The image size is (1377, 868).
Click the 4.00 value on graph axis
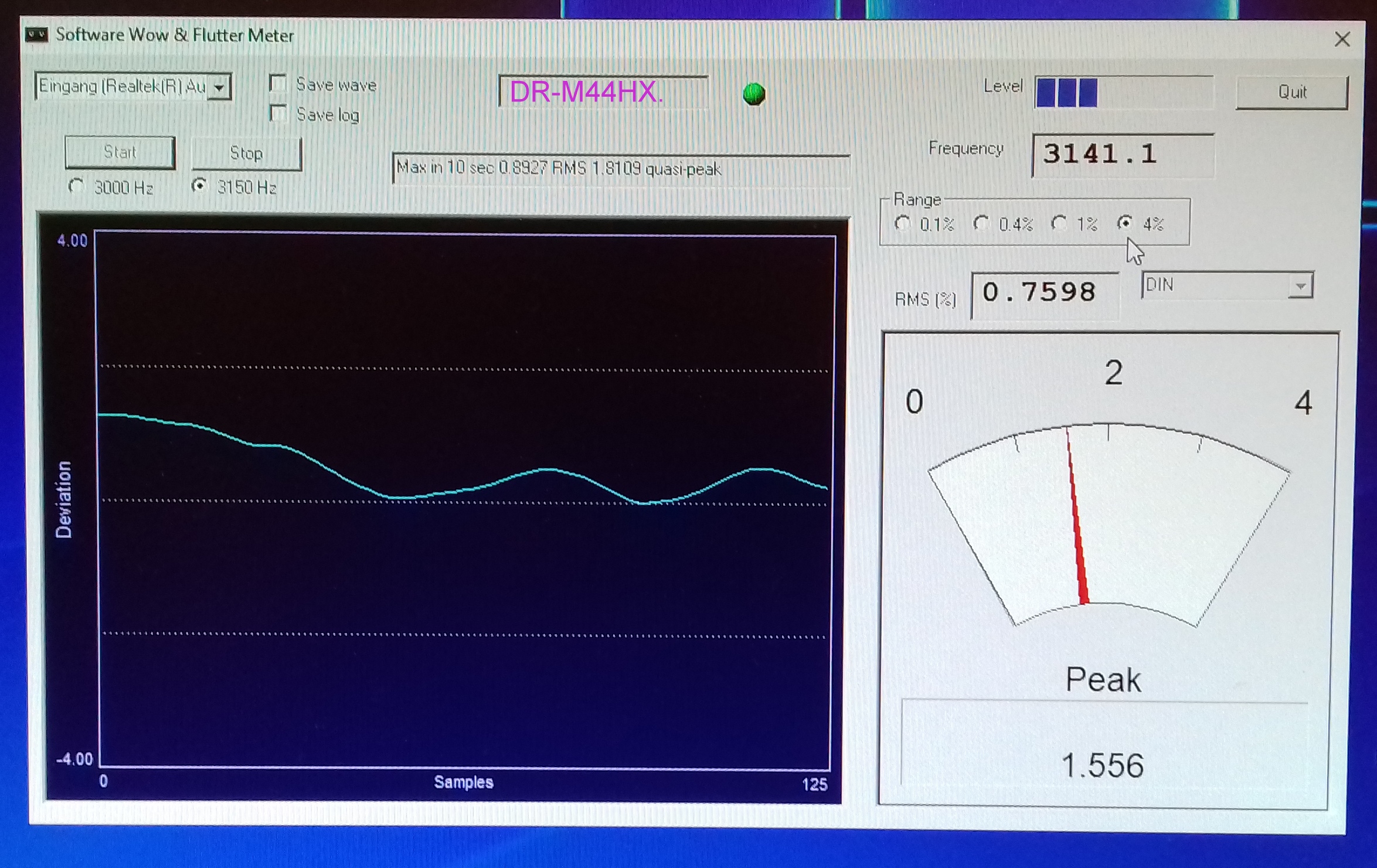pos(72,240)
